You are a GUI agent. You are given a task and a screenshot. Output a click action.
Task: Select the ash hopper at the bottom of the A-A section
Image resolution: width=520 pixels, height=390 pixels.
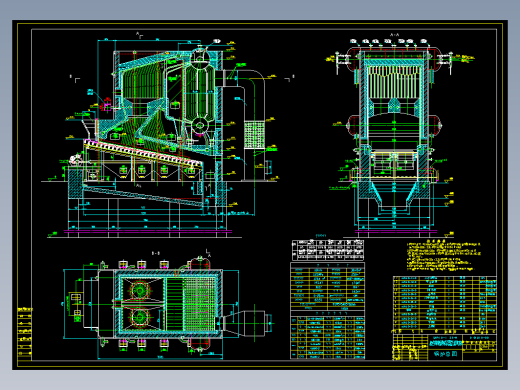(x=394, y=195)
